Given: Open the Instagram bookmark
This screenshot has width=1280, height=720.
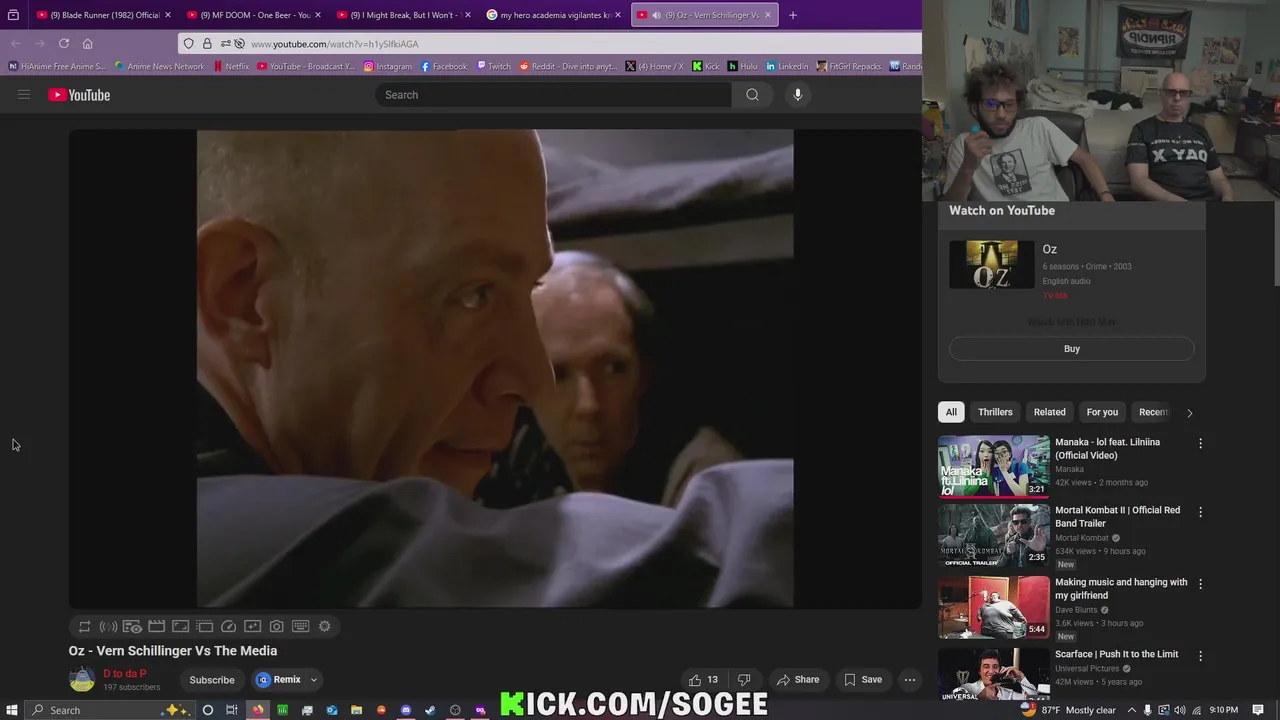Looking at the screenshot, I should 387,66.
